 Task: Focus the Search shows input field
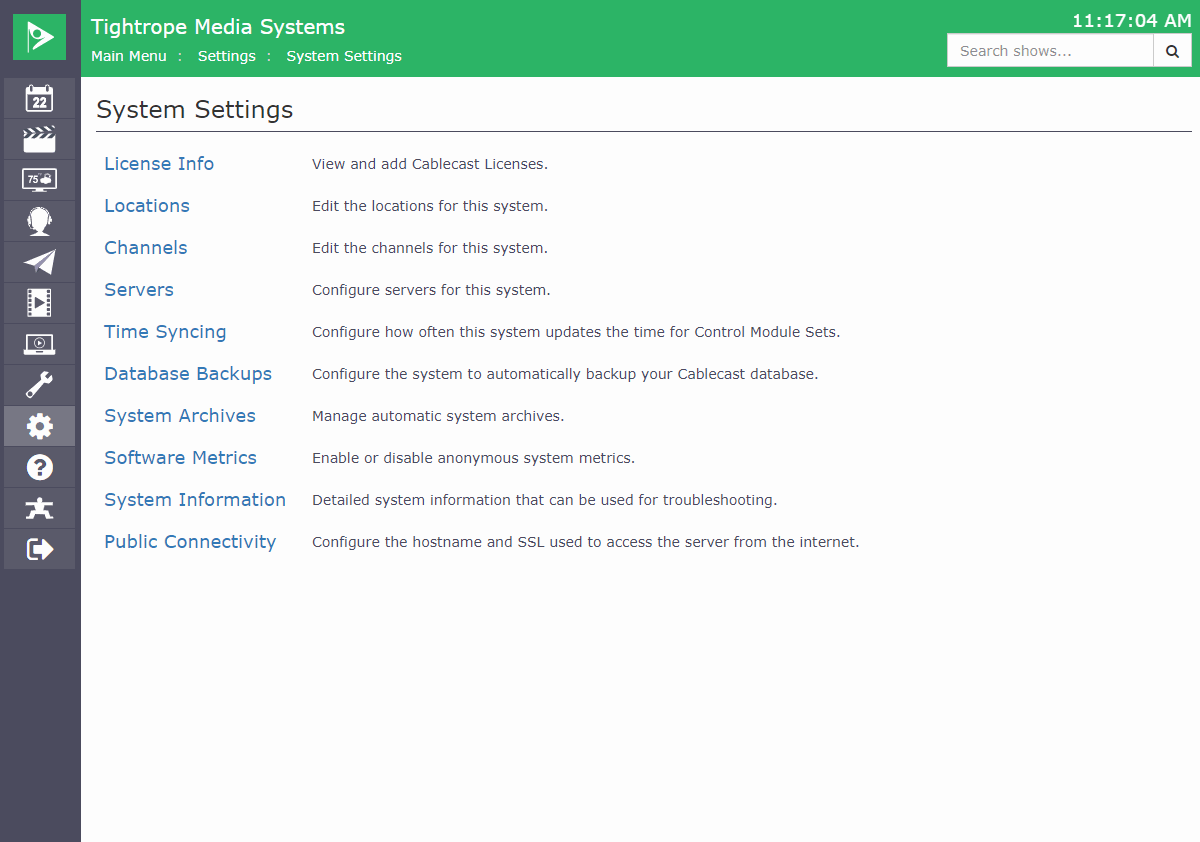coord(1050,51)
